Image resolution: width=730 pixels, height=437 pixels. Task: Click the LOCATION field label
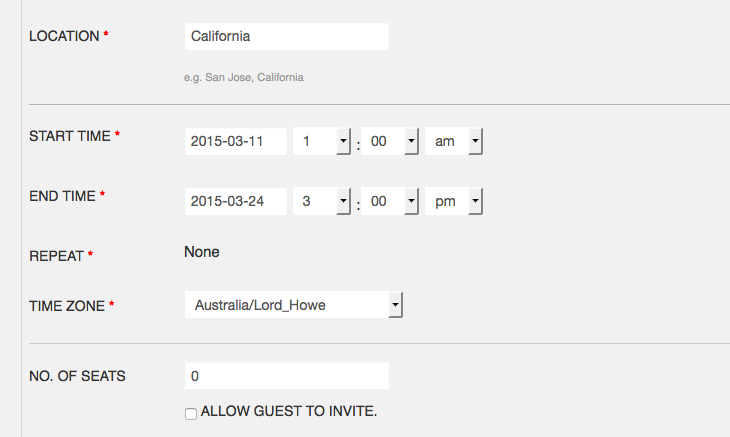click(64, 36)
